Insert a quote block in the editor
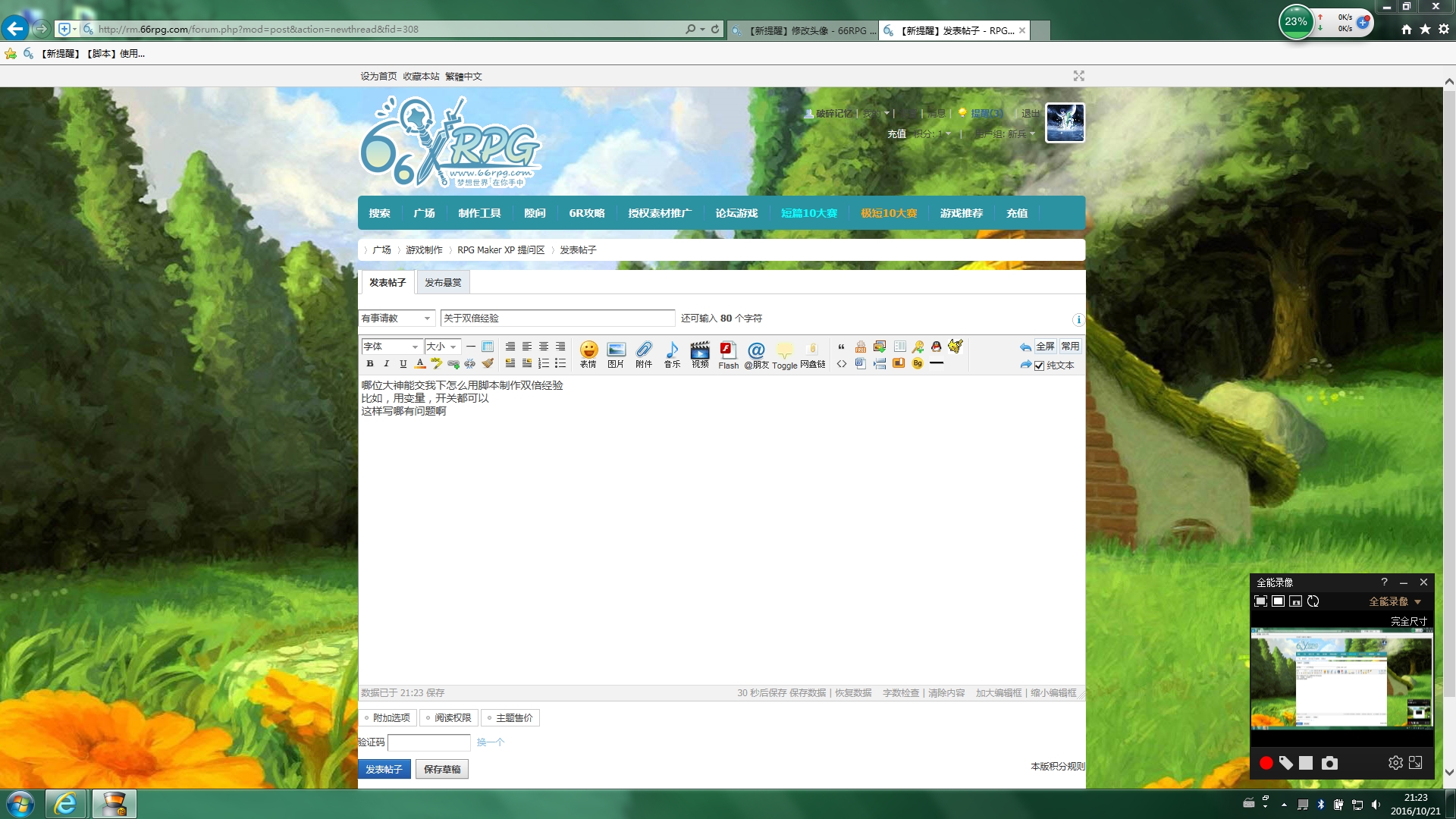Viewport: 1456px width, 819px height. coord(842,347)
